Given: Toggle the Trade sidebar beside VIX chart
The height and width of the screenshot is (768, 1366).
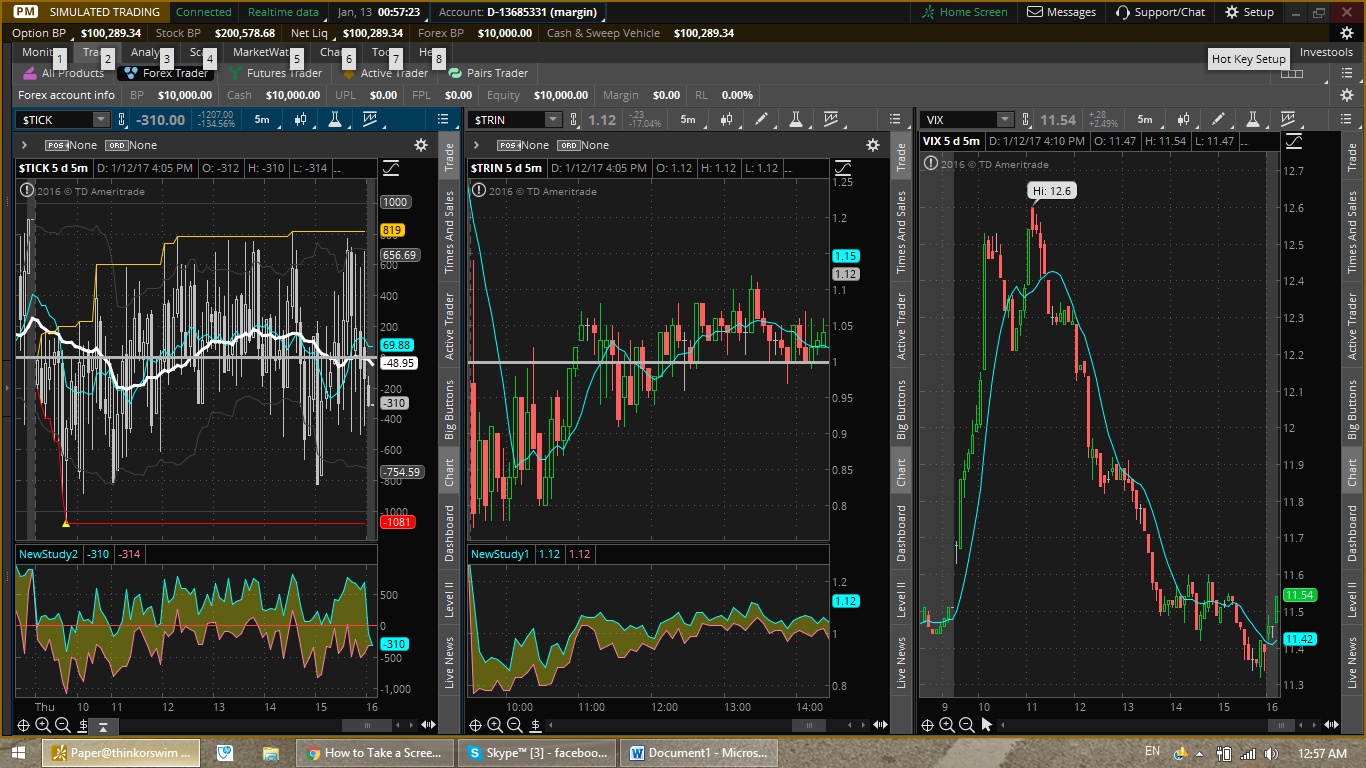Looking at the screenshot, I should pos(1353,155).
